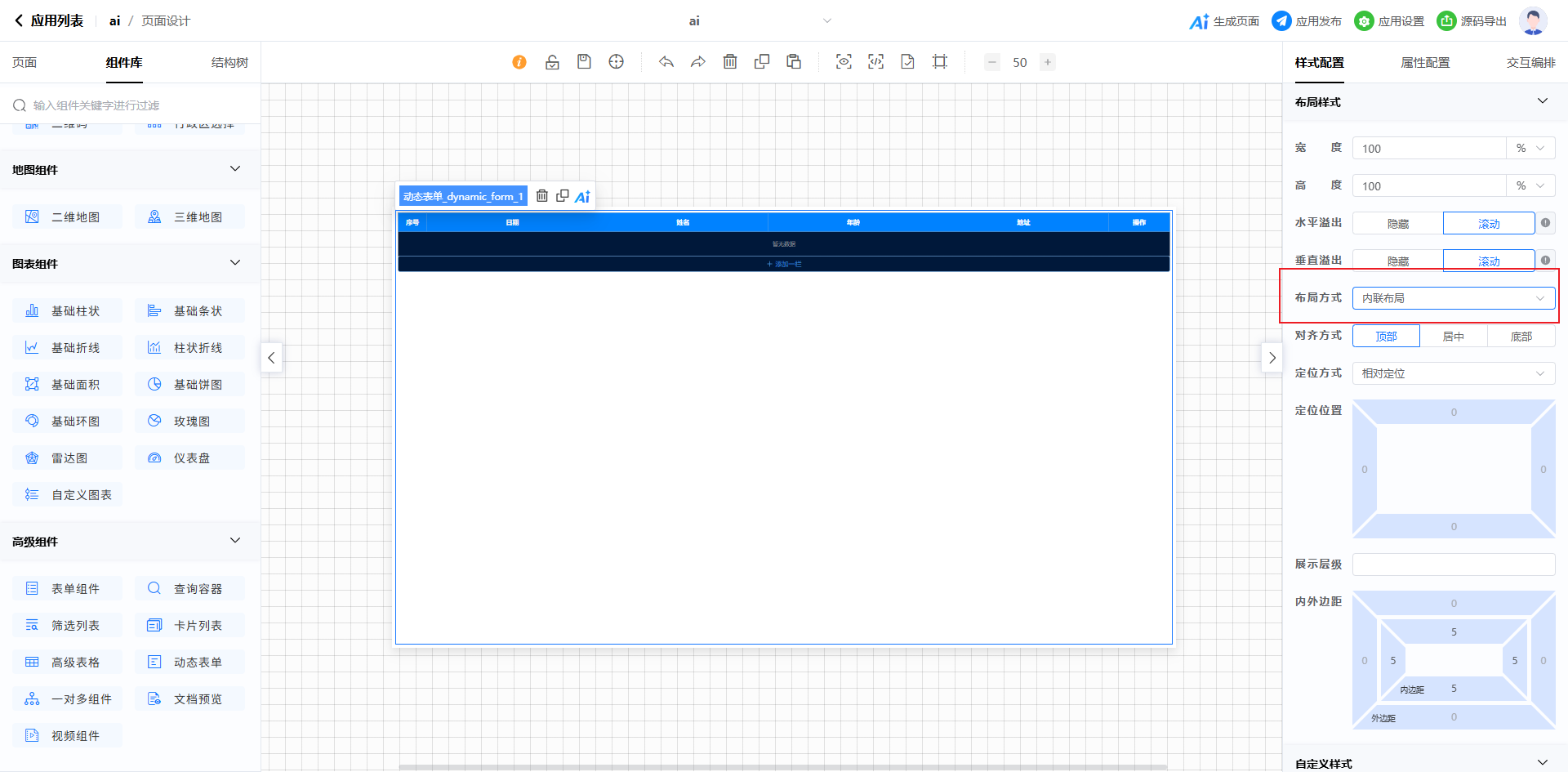Switch to the 属性配置 tab
The image size is (1568, 772).
pyautogui.click(x=1425, y=63)
